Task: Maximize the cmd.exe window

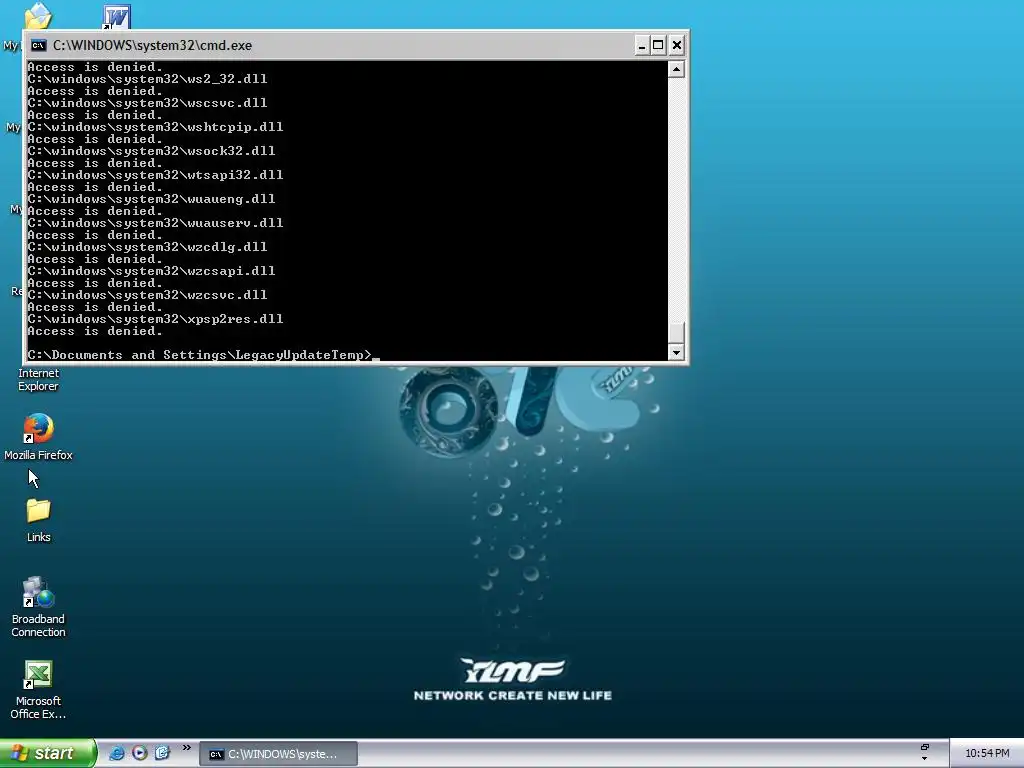Action: tap(658, 45)
